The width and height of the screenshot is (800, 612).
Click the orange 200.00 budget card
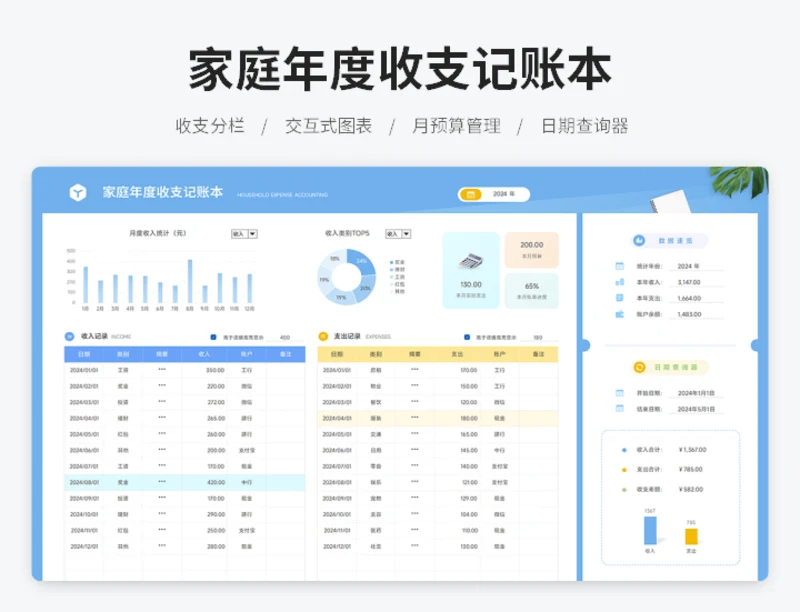coord(532,250)
